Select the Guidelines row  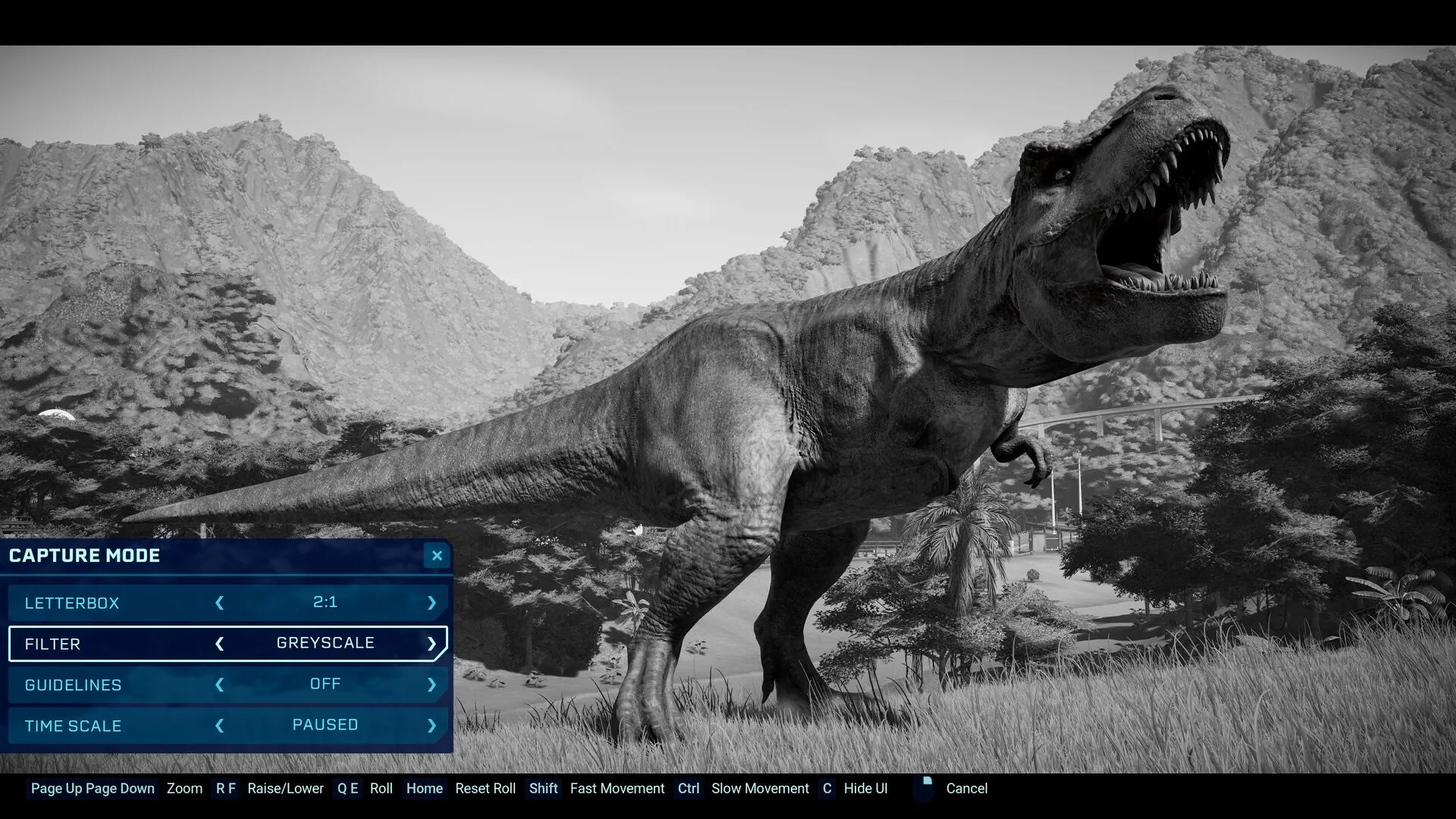coord(73,686)
